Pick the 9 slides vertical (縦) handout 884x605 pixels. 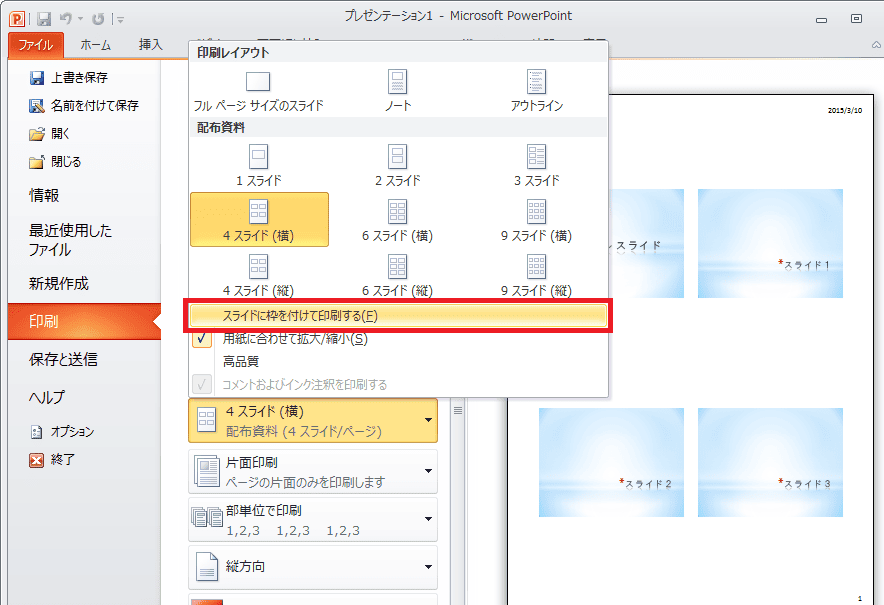(537, 275)
